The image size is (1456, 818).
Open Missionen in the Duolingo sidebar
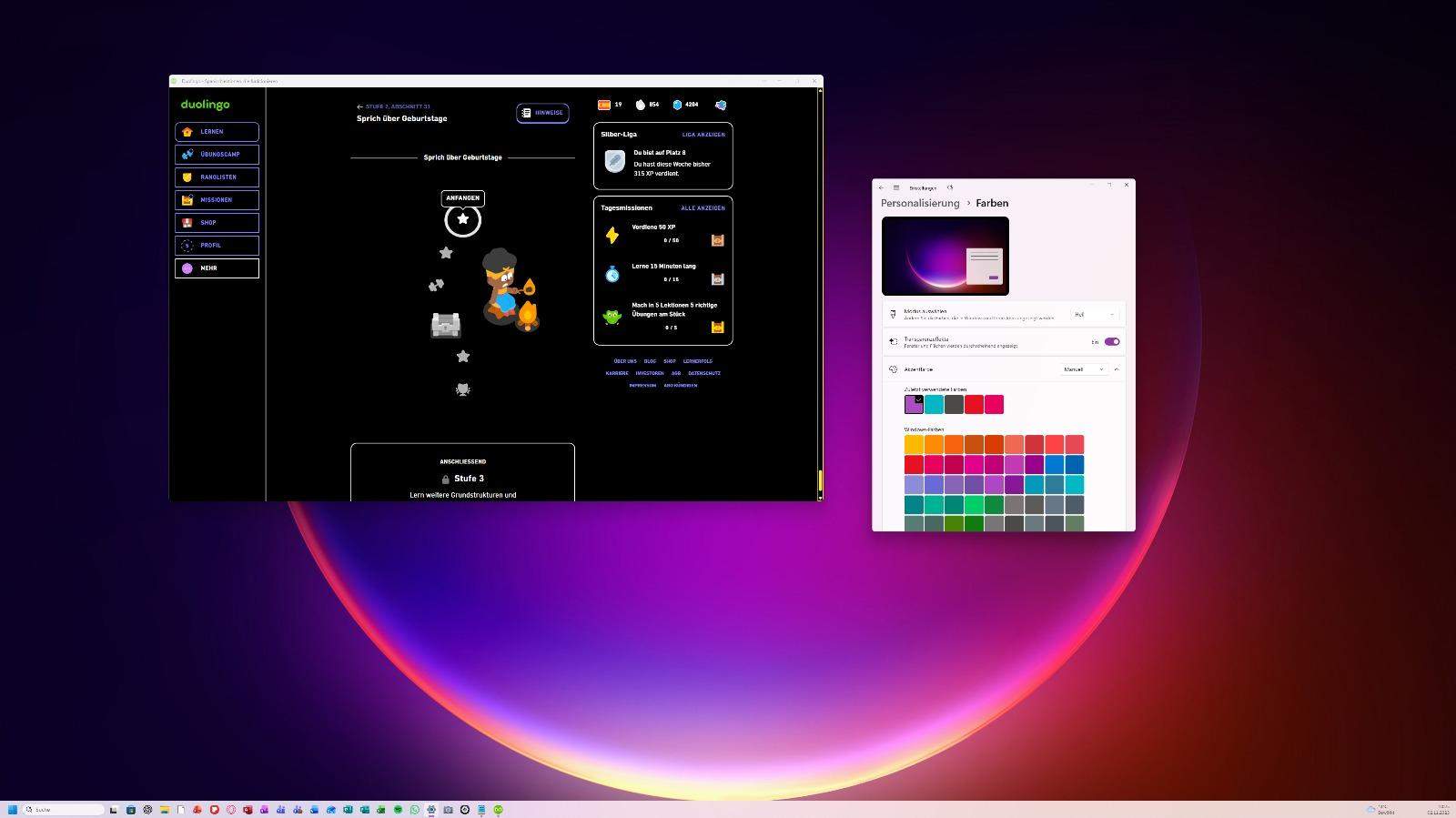point(217,200)
